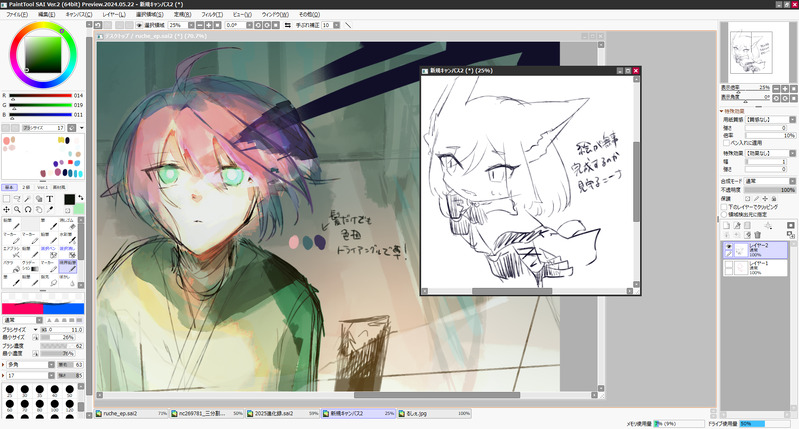
Task: Click the straight line drawing mode icon
Action: [x=348, y=25]
